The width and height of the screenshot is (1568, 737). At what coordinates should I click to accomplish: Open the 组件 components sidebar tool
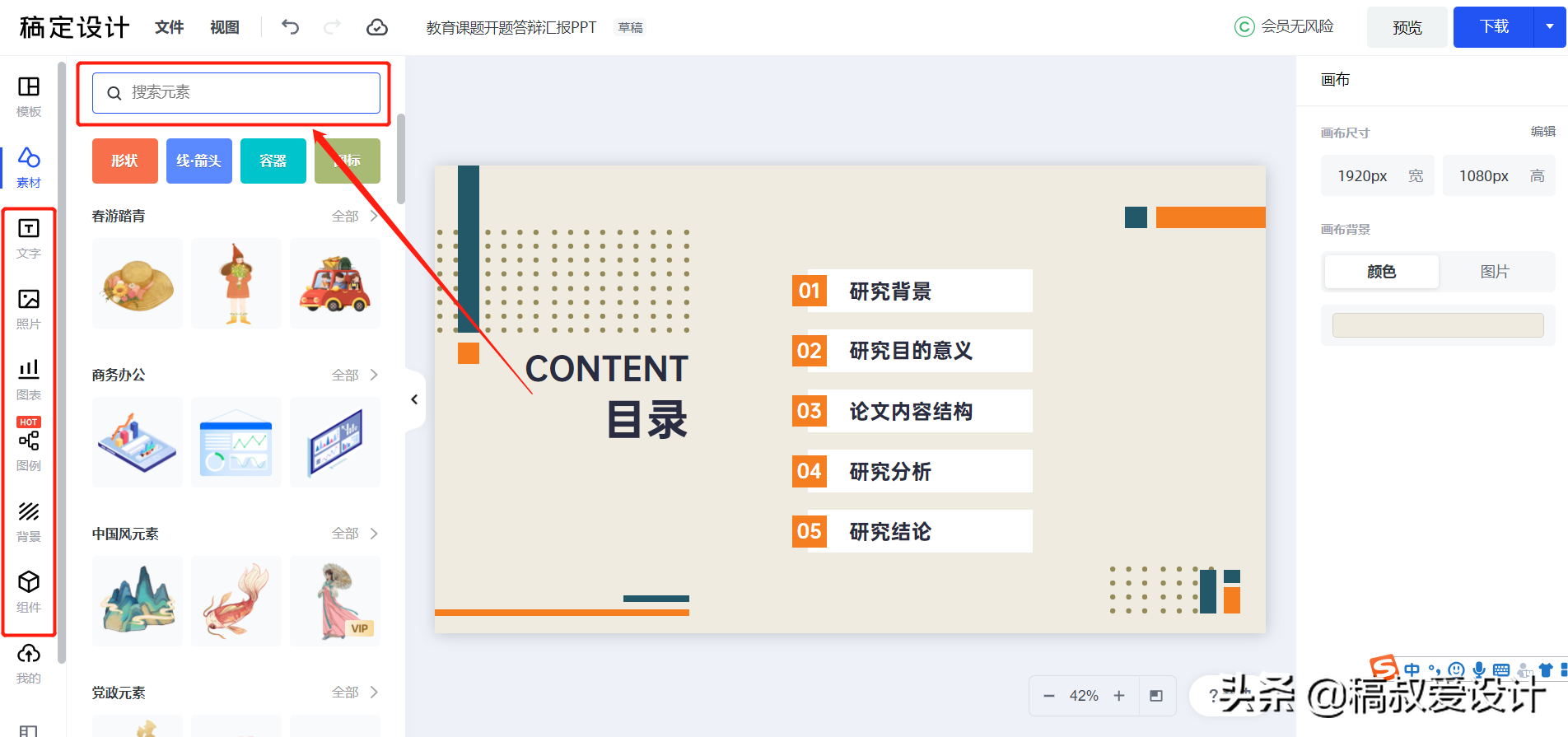[x=29, y=592]
